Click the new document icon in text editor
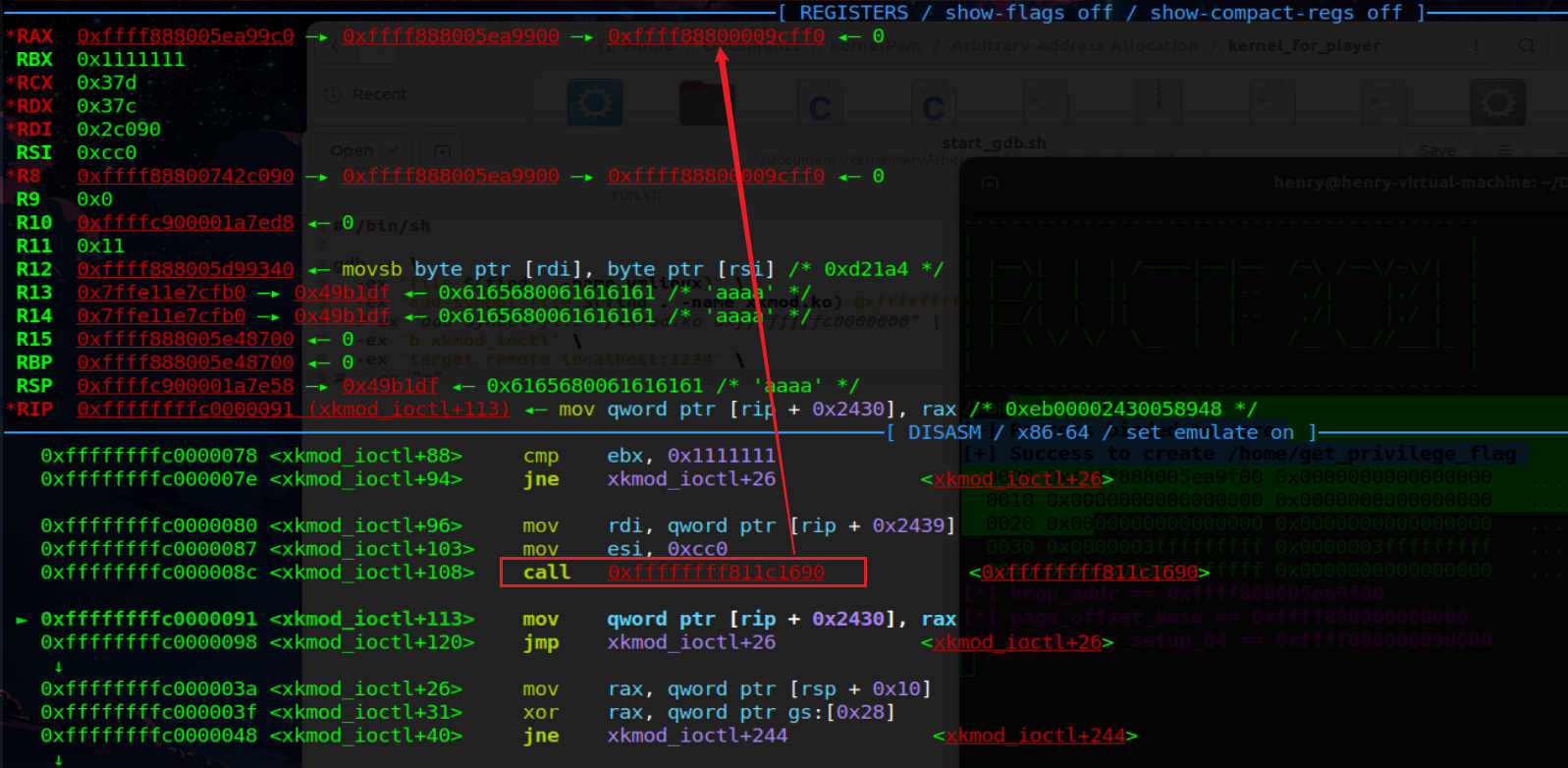This screenshot has width=1568, height=768. (443, 150)
